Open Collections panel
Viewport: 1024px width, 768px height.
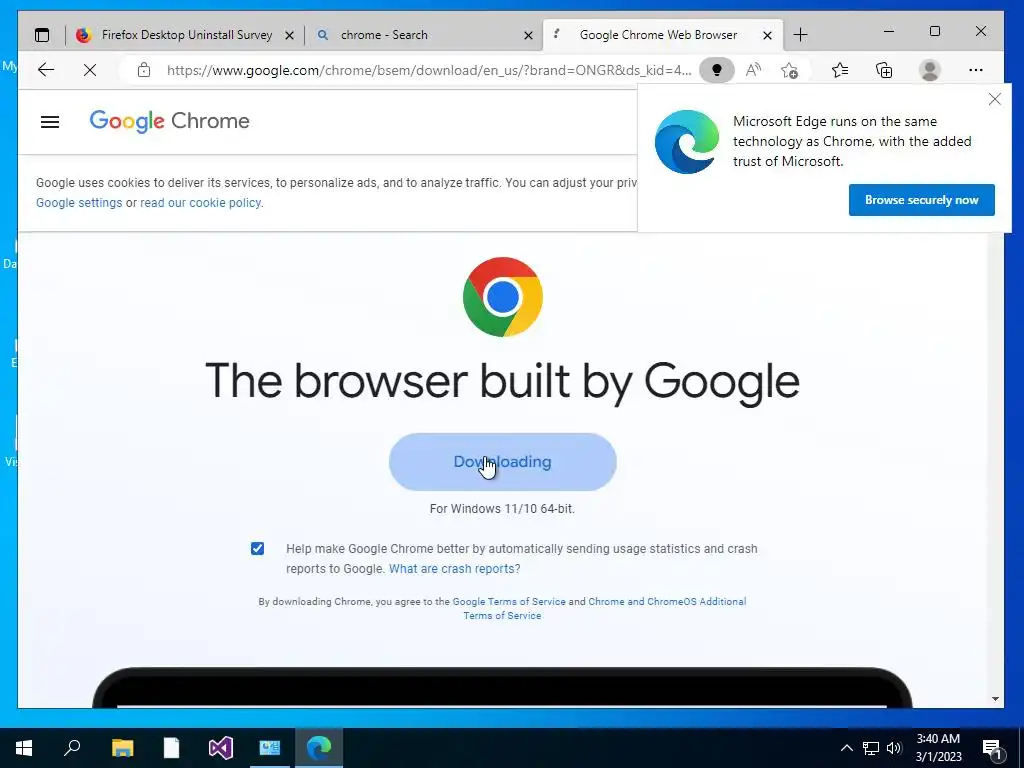[x=884, y=70]
